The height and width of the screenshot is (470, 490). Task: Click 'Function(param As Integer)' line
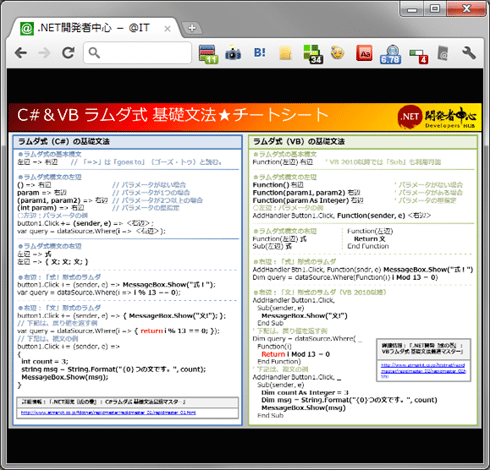(x=308, y=201)
